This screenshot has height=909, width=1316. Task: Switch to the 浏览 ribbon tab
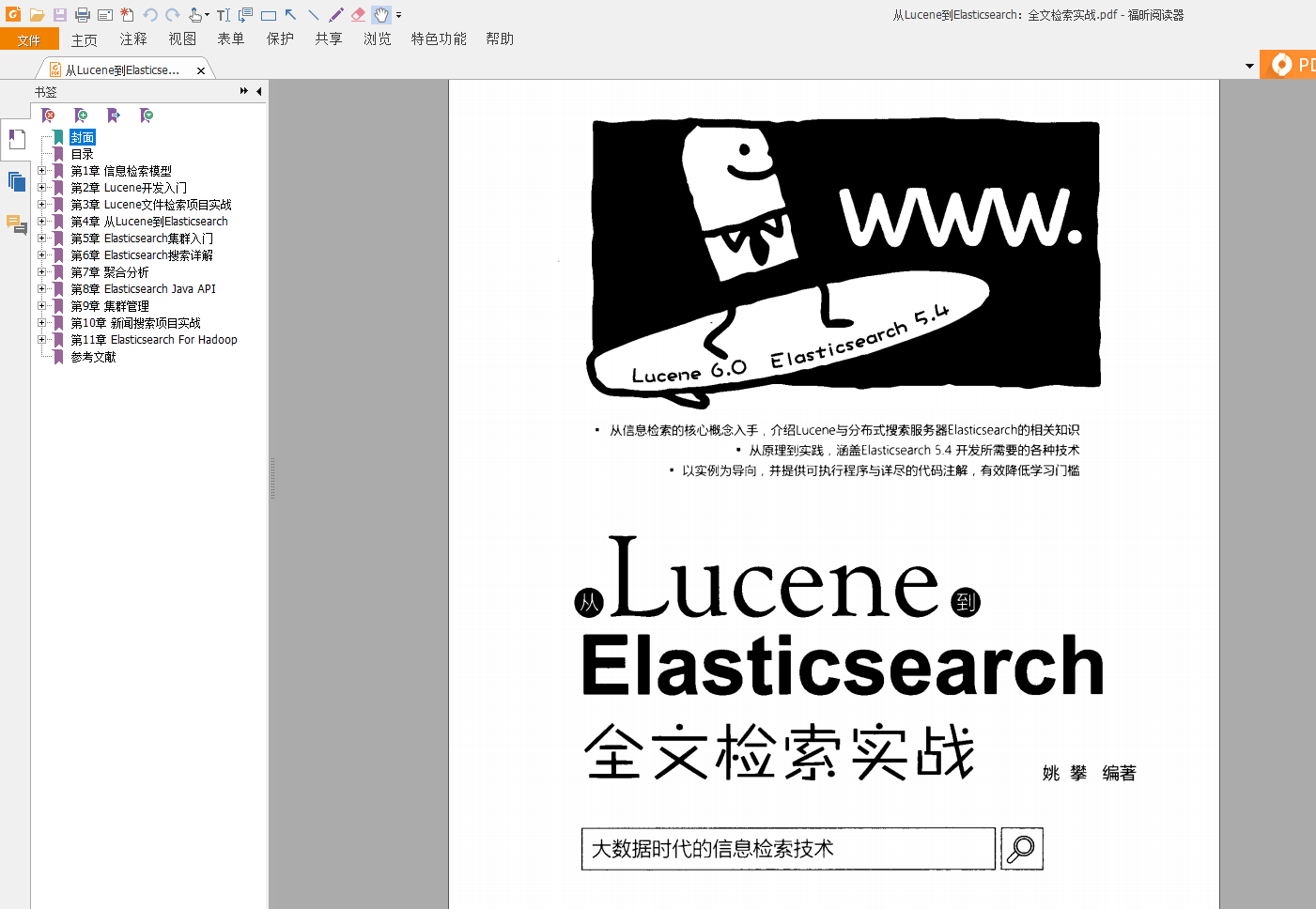(x=378, y=39)
